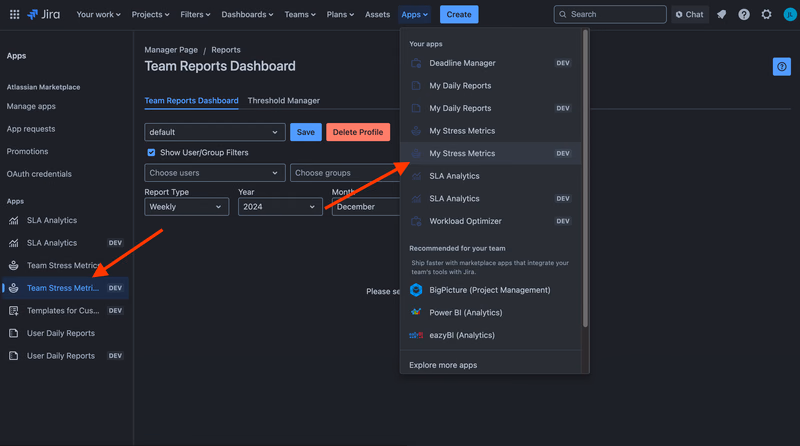Open the app switcher grid icon
800x446 pixels.
click(x=14, y=14)
